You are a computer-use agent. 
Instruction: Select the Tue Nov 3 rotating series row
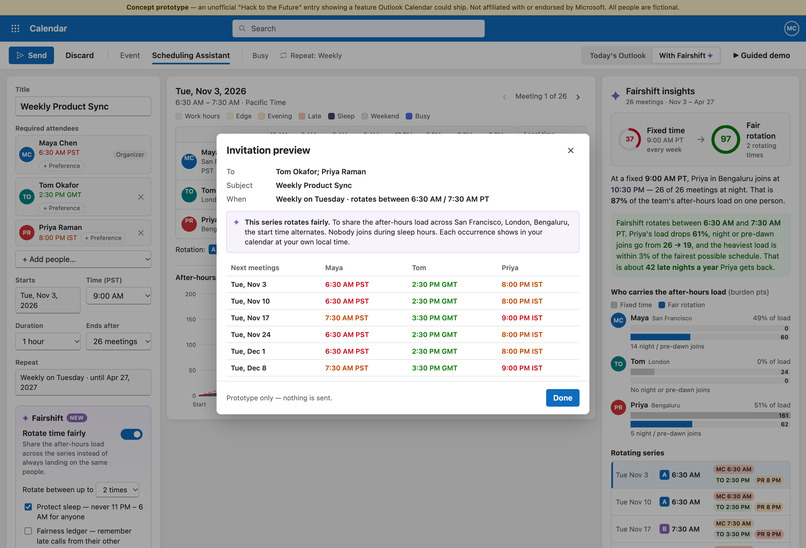point(701,474)
